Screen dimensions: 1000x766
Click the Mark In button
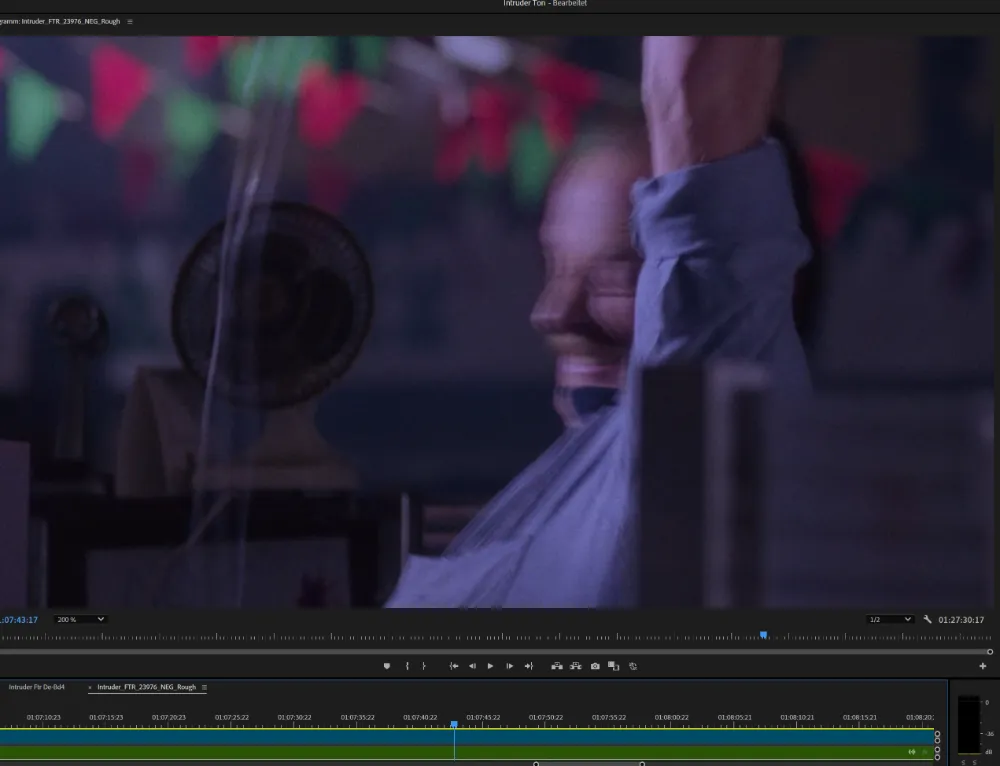[x=407, y=666]
